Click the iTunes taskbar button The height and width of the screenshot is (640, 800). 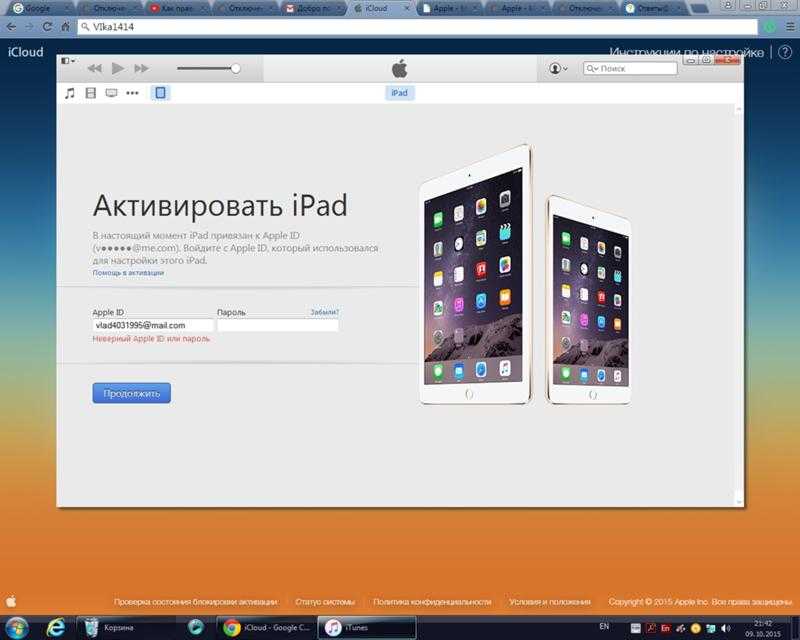367,627
